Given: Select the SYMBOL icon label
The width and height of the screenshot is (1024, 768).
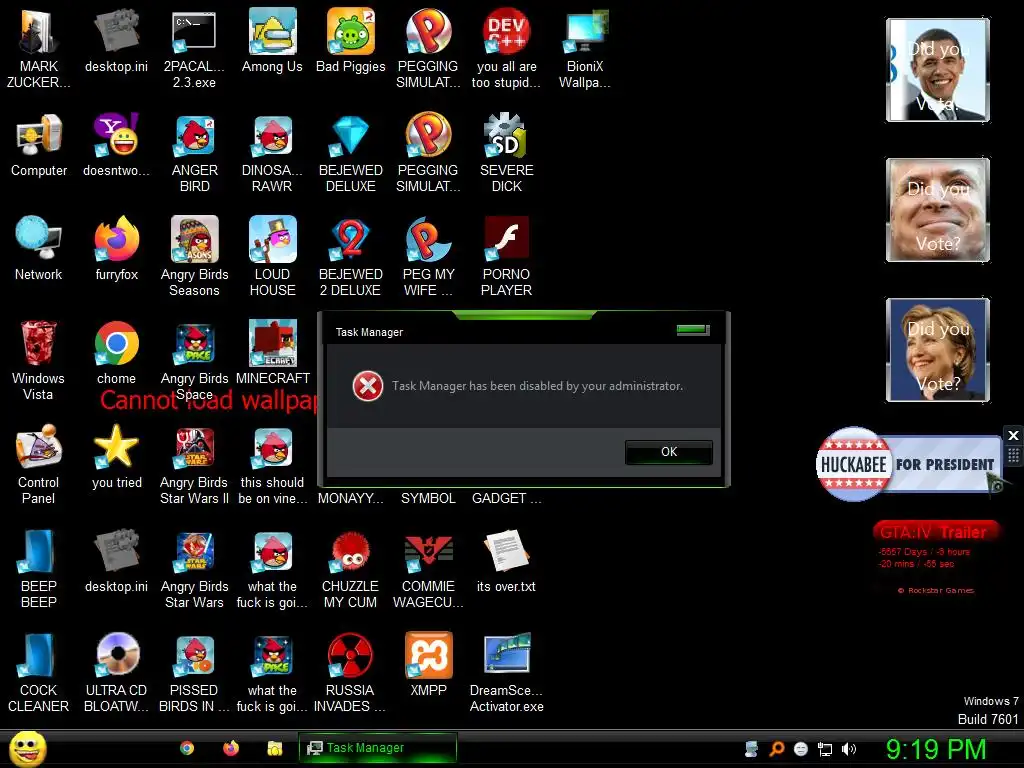Looking at the screenshot, I should click(428, 498).
